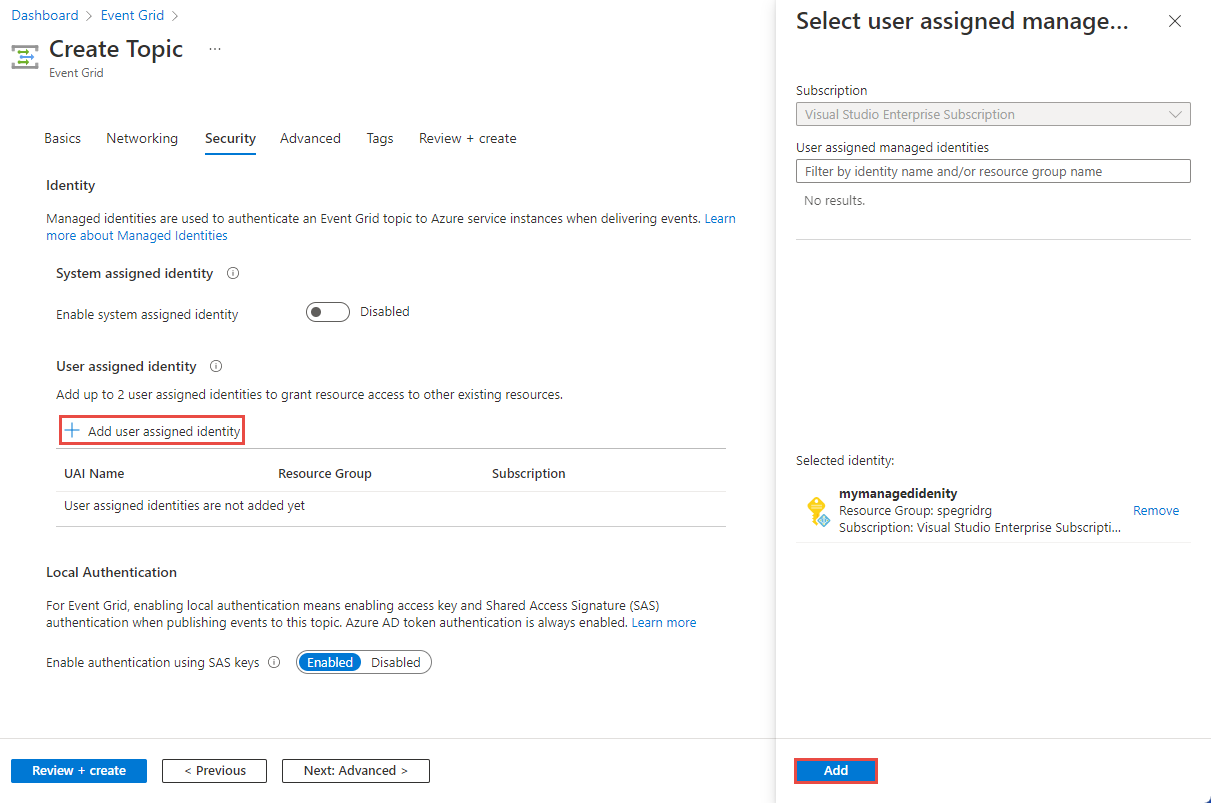Click the Event Grid topic icon near Create Topic
Screen dimensions: 1211x803
pos(24,56)
